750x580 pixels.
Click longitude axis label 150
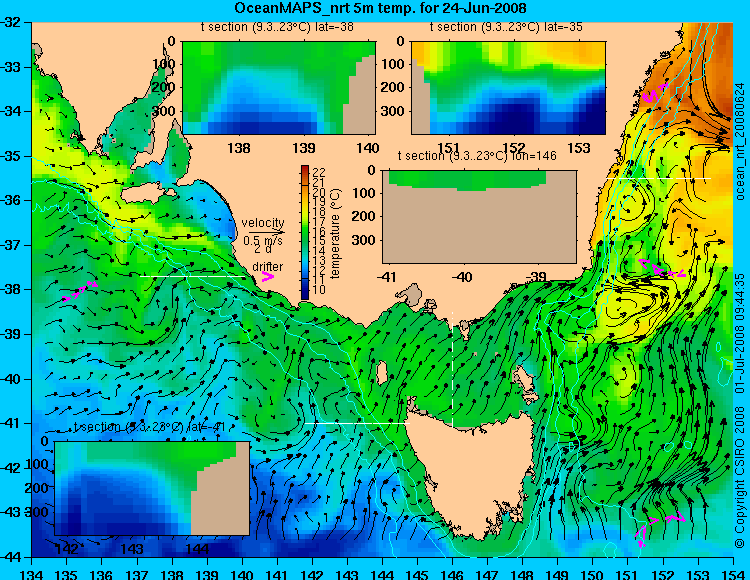[593, 574]
